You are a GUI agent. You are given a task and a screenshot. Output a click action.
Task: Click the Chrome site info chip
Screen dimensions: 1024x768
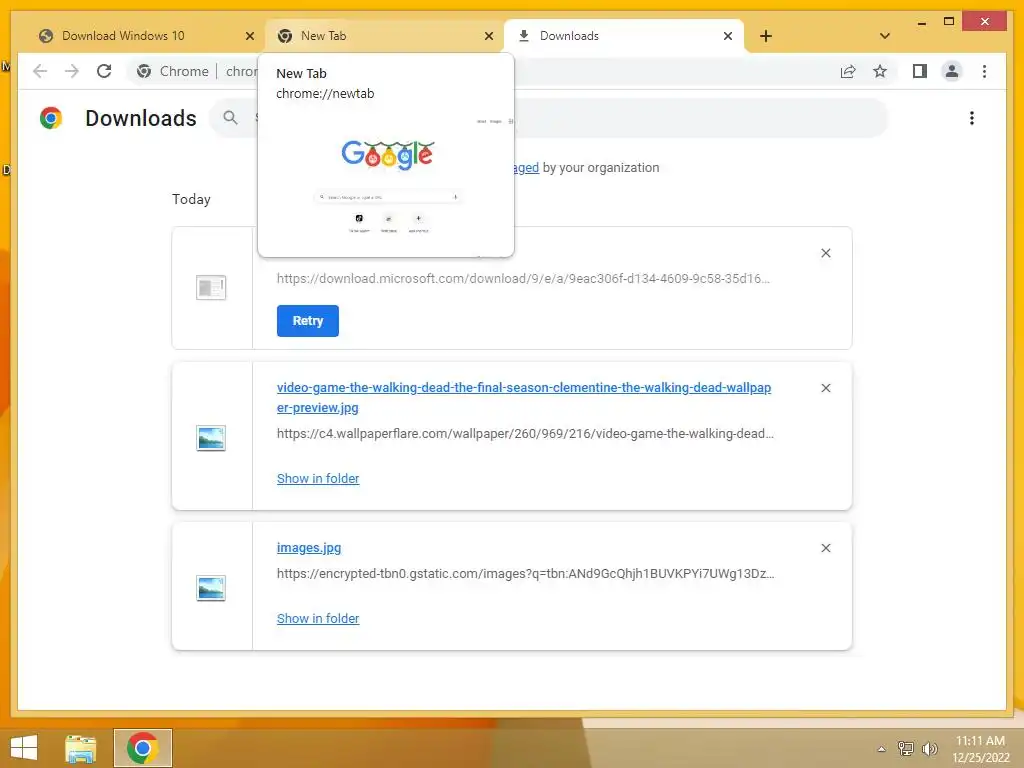click(x=173, y=71)
